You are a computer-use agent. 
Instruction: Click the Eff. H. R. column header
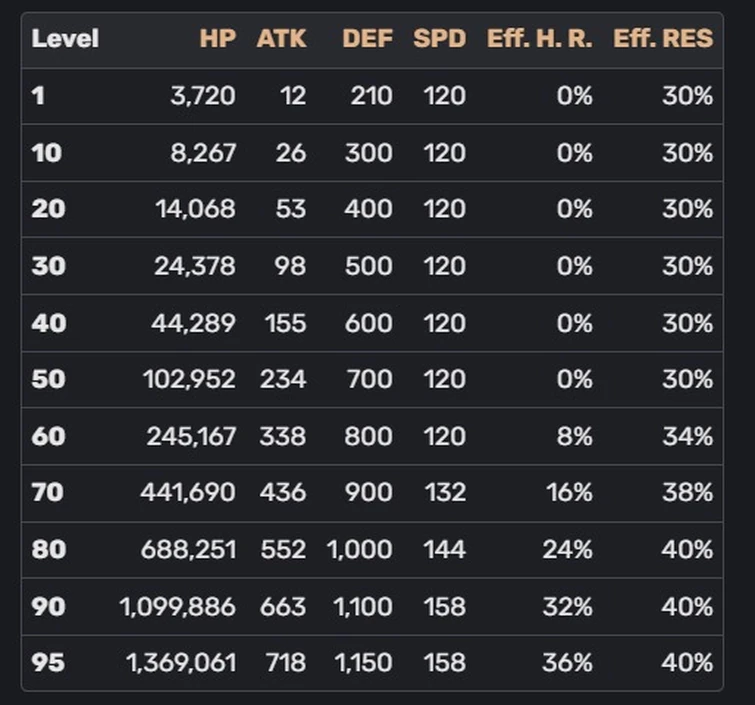coord(540,39)
